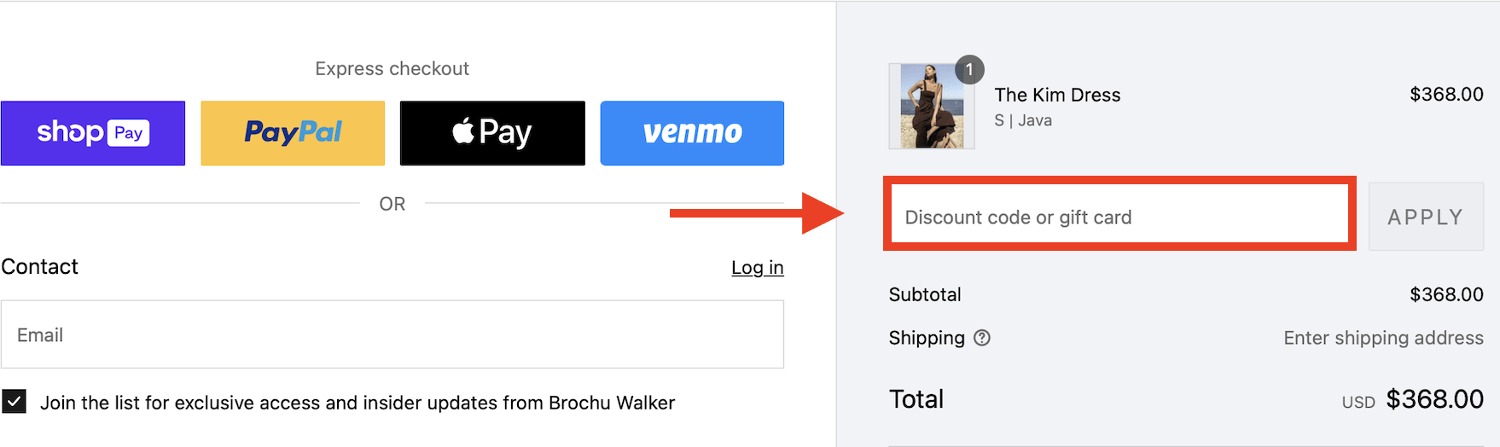Choose PayPal express checkout
The width and height of the screenshot is (1500, 447).
(293, 133)
